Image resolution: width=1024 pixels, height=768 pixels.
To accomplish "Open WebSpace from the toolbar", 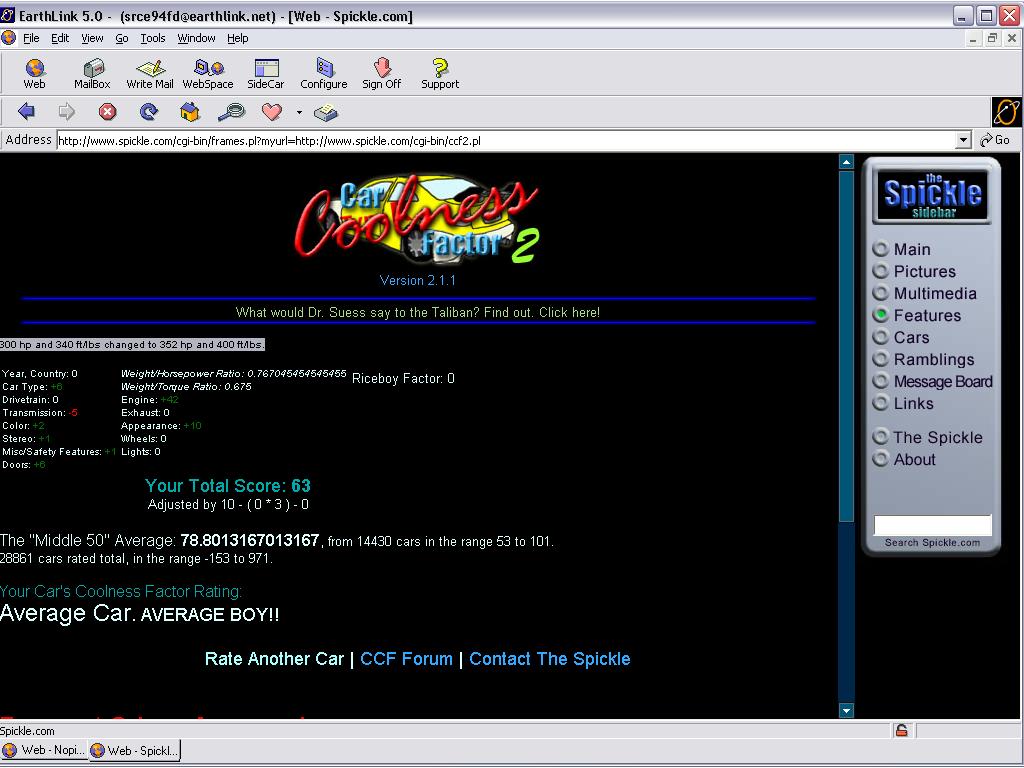I will pyautogui.click(x=208, y=73).
